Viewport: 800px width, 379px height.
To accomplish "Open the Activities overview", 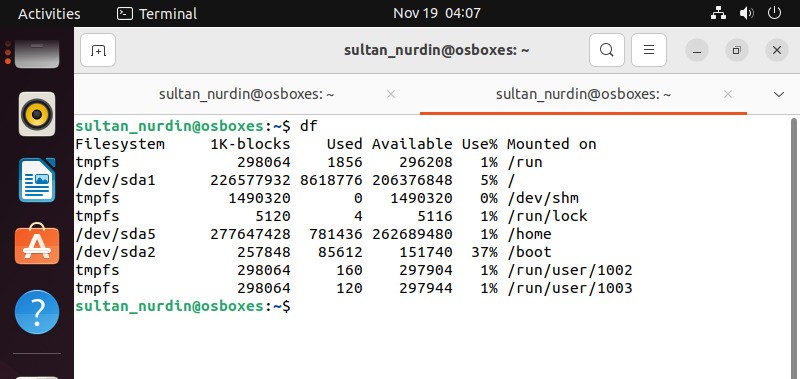I will [49, 13].
